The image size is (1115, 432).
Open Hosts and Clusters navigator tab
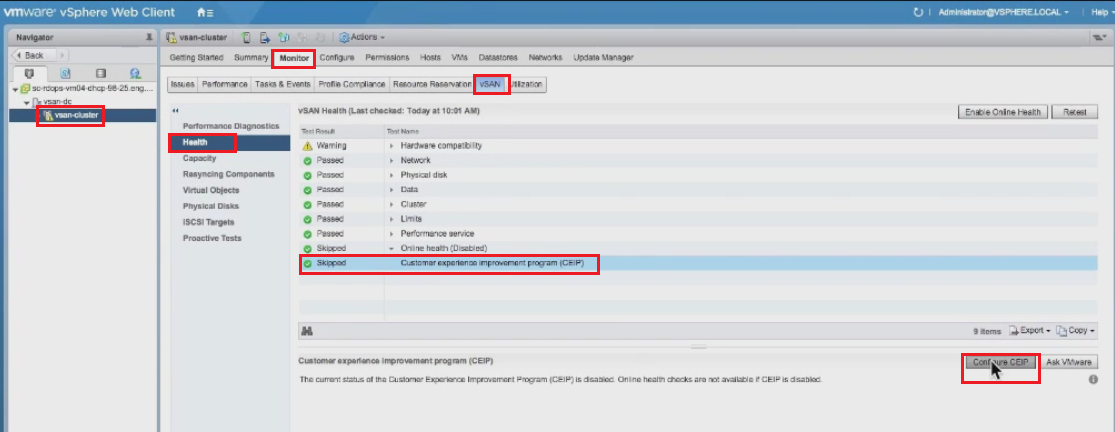point(29,73)
